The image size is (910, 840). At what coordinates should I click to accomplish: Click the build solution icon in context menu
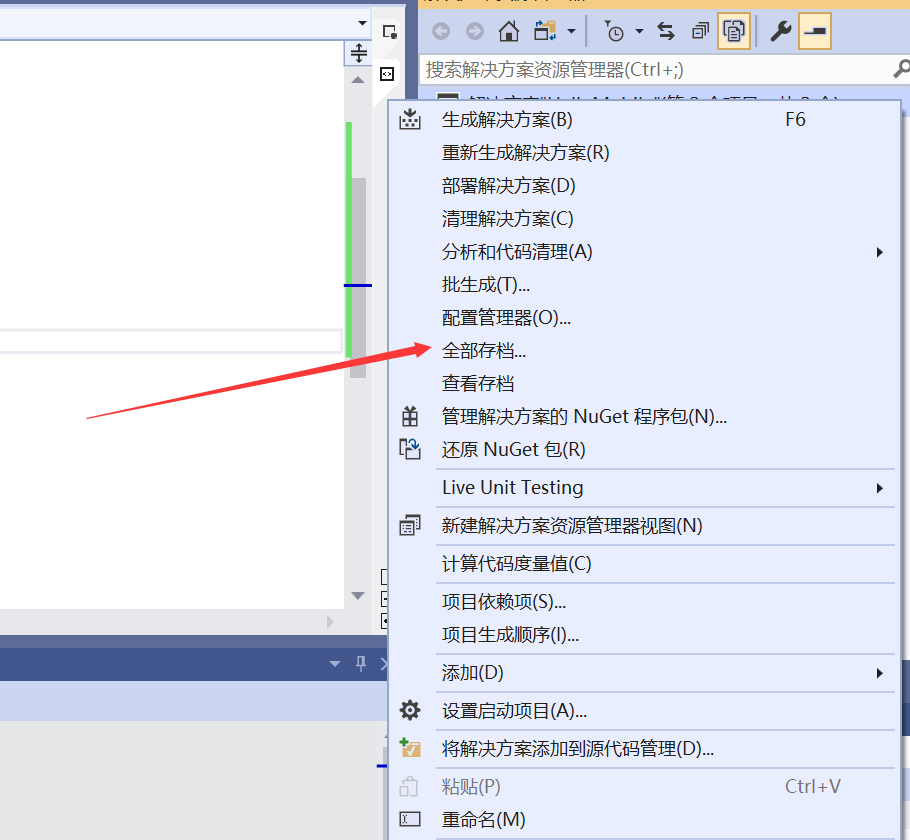click(x=410, y=119)
